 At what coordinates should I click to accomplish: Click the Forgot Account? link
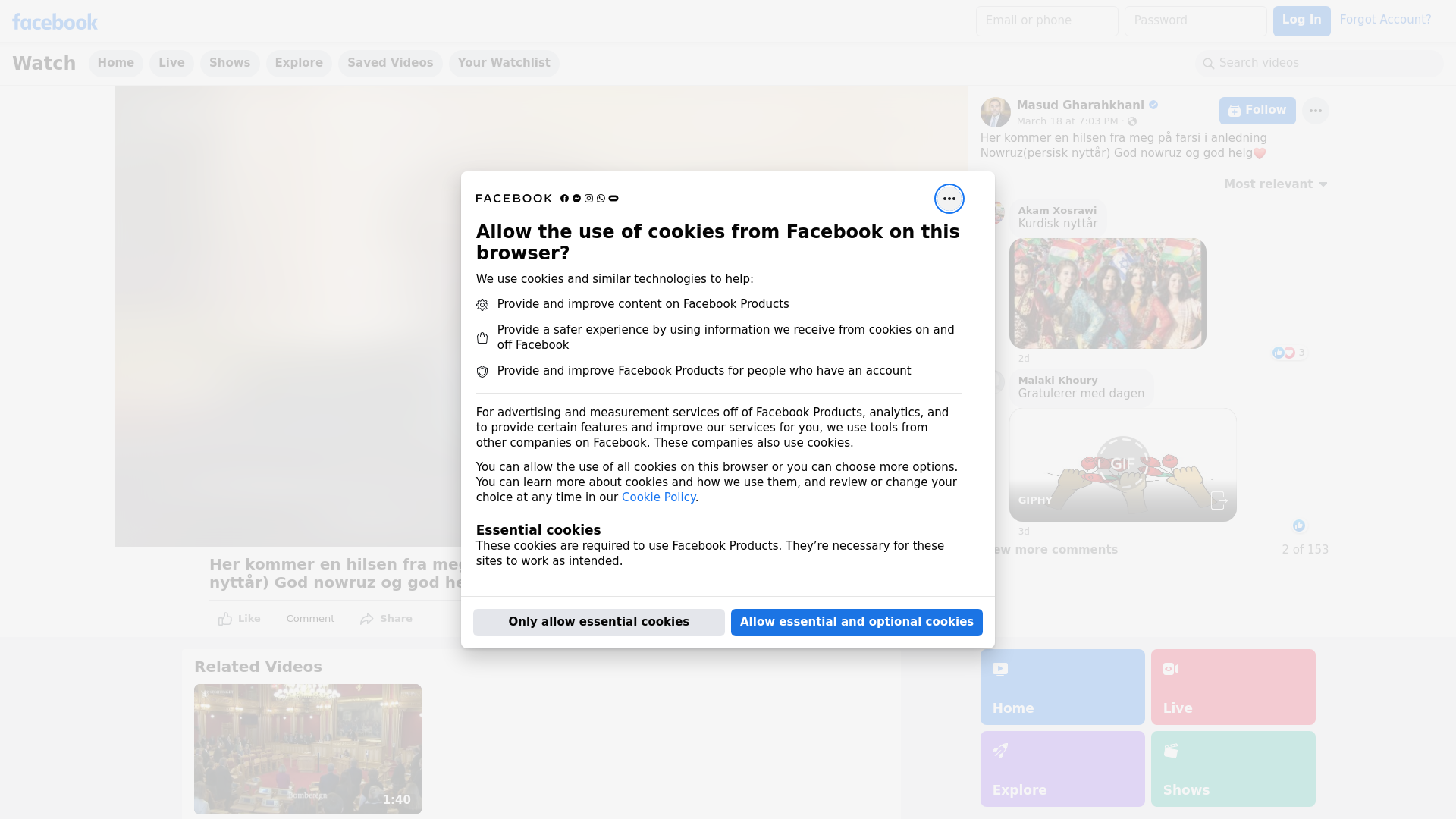coord(1385,20)
